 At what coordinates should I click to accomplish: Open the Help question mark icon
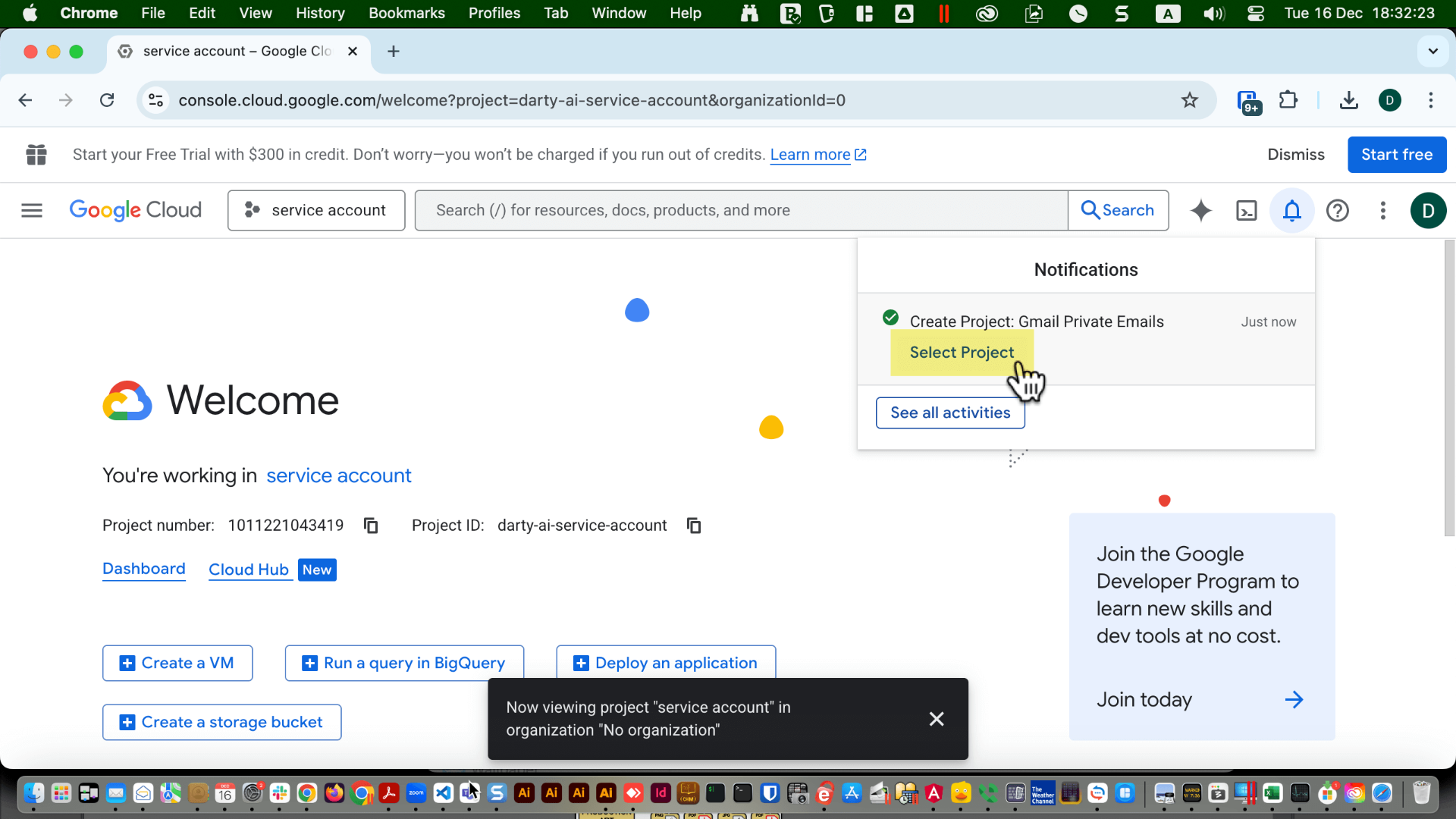pyautogui.click(x=1337, y=210)
